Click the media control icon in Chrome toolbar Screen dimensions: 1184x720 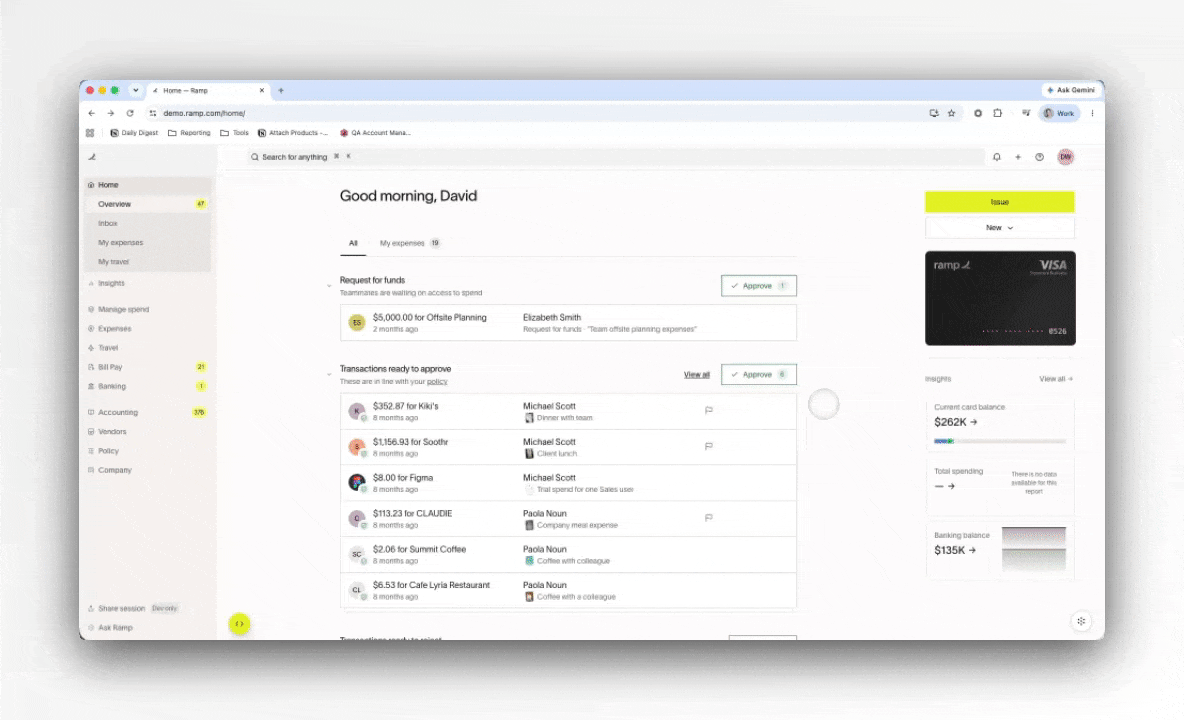[x=1026, y=113]
